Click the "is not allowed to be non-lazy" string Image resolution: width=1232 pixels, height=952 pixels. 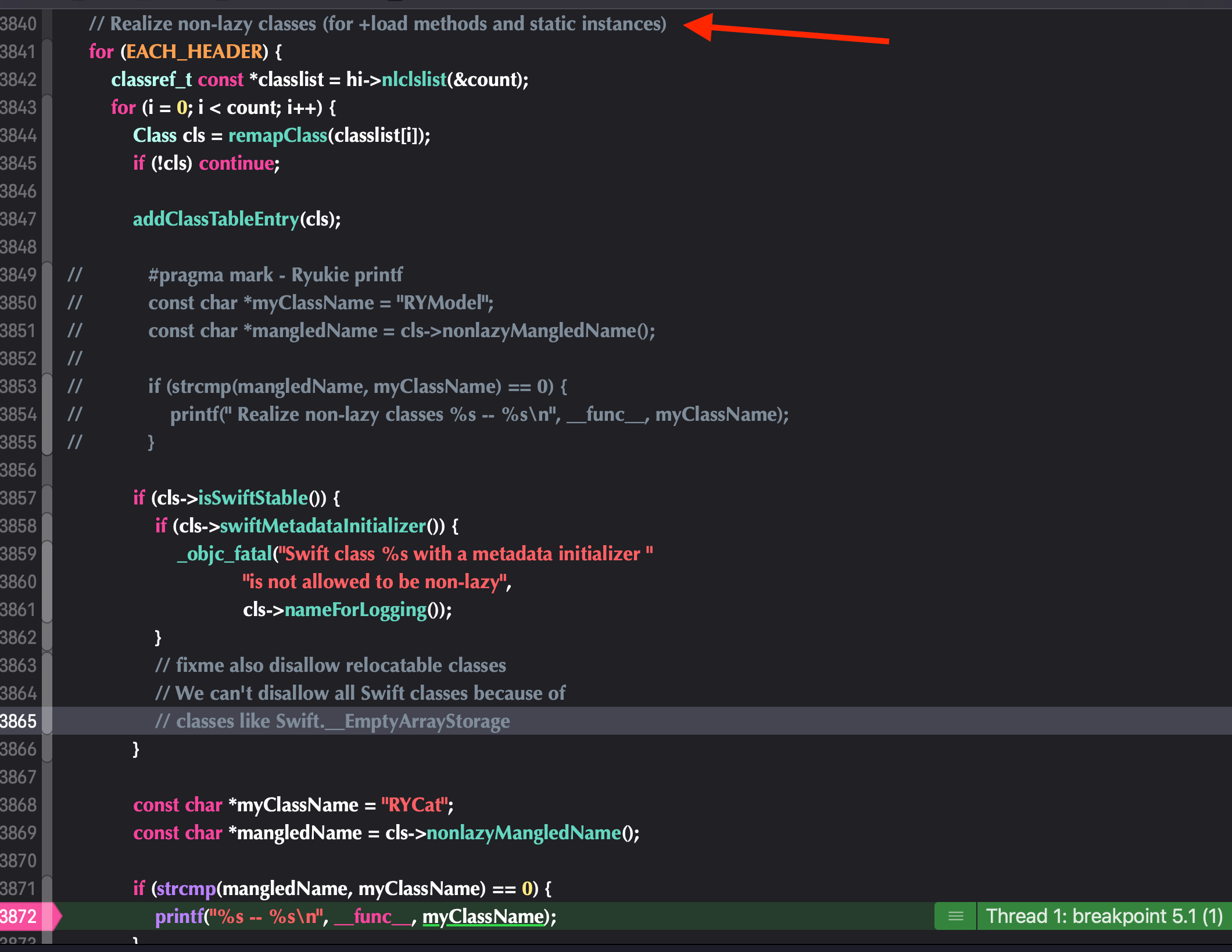(x=375, y=582)
